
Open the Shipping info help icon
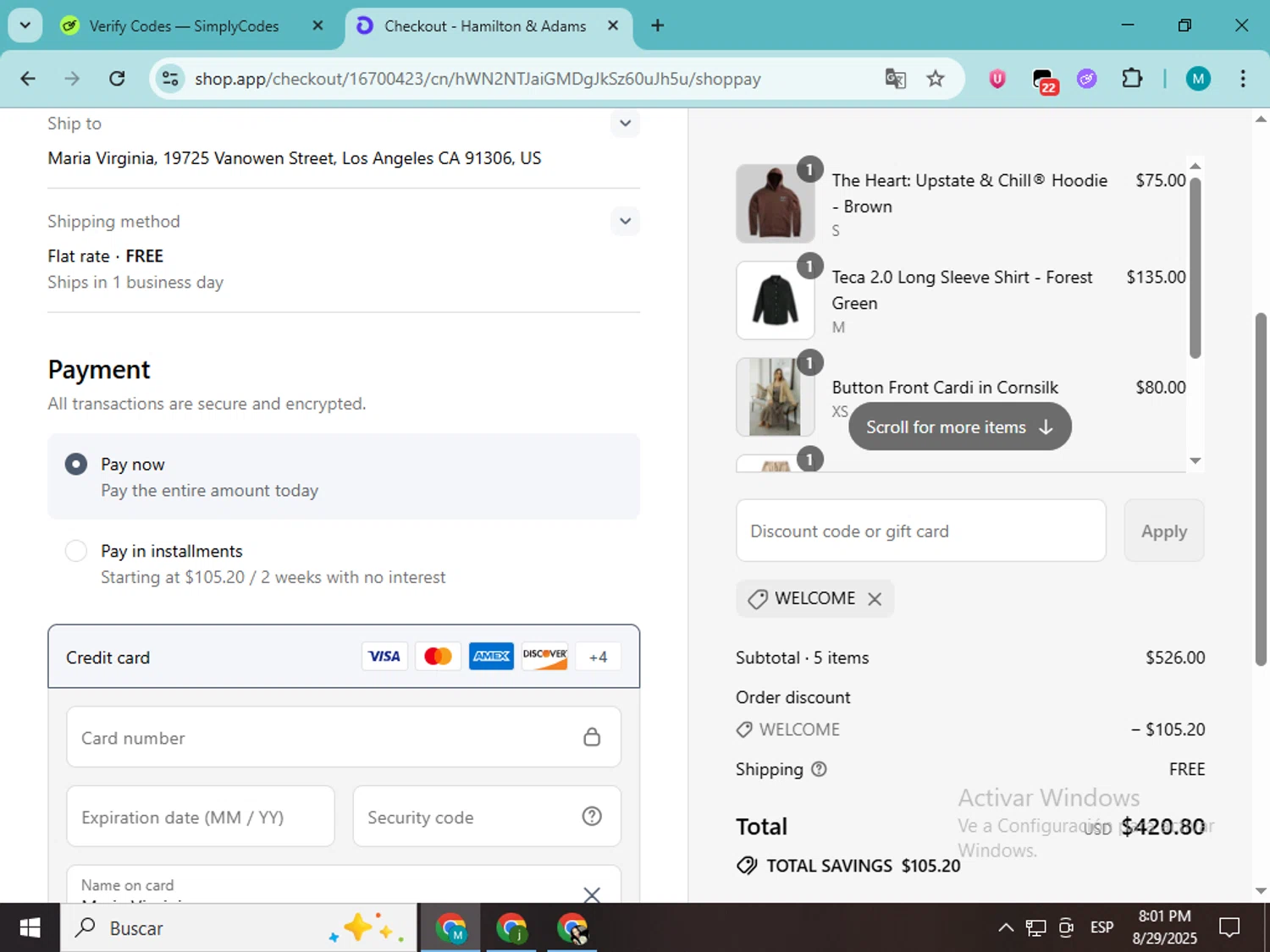[819, 769]
